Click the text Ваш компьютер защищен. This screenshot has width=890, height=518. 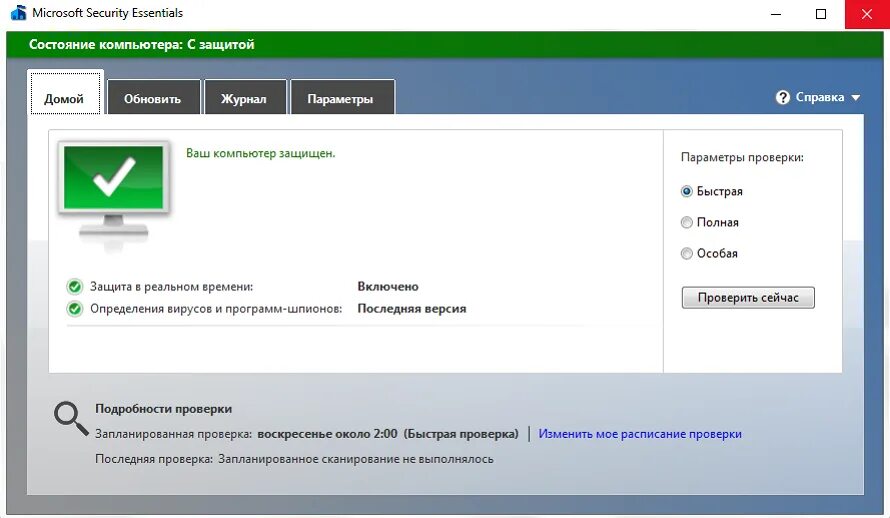(261, 153)
